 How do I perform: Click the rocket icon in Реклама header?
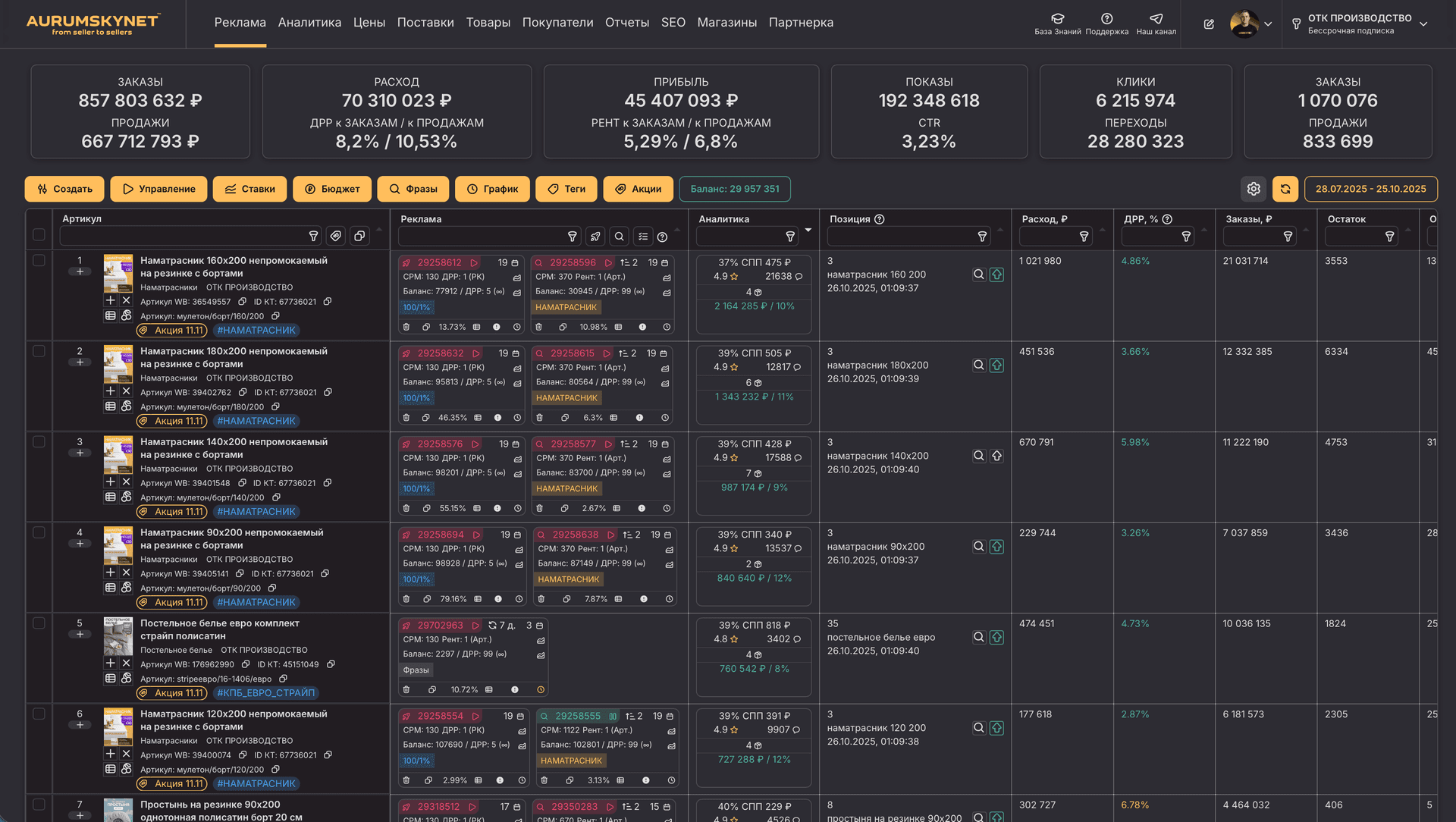(x=595, y=237)
